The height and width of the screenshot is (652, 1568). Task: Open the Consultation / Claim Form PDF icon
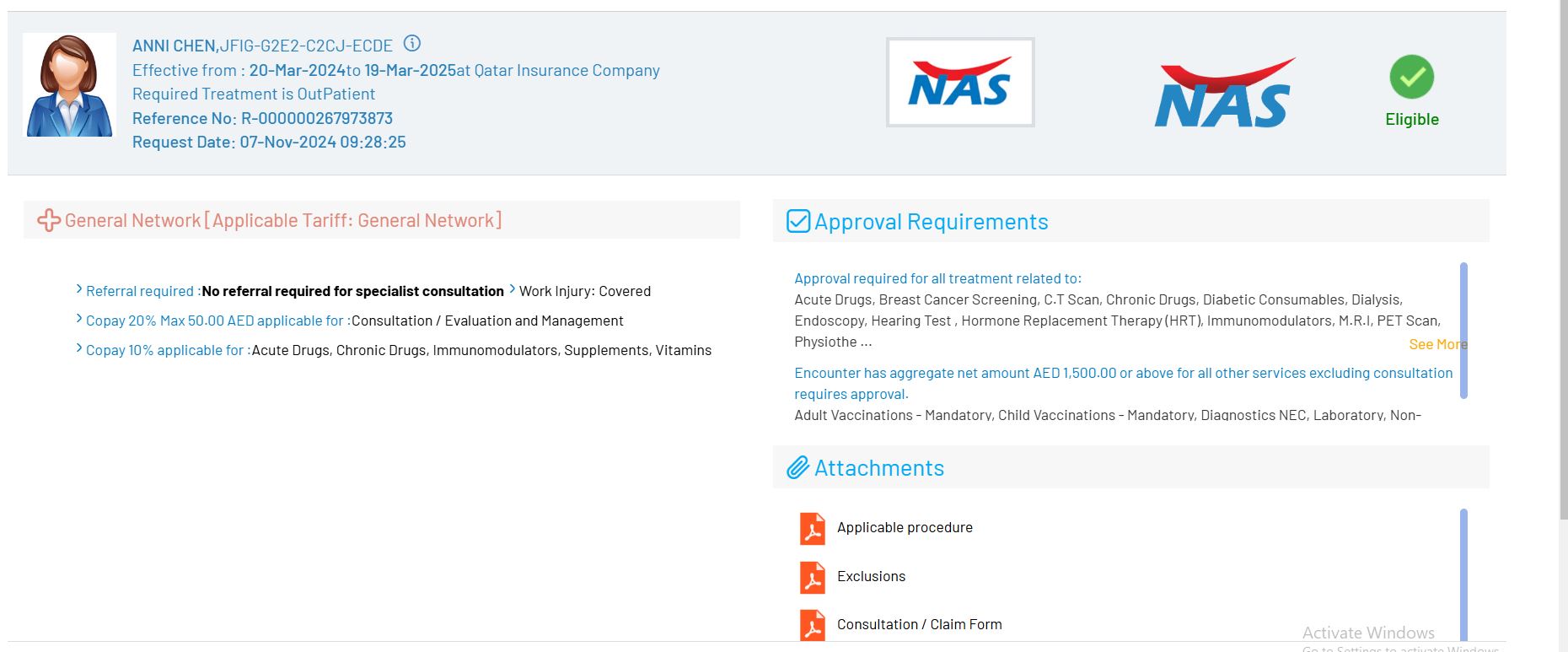click(x=812, y=625)
